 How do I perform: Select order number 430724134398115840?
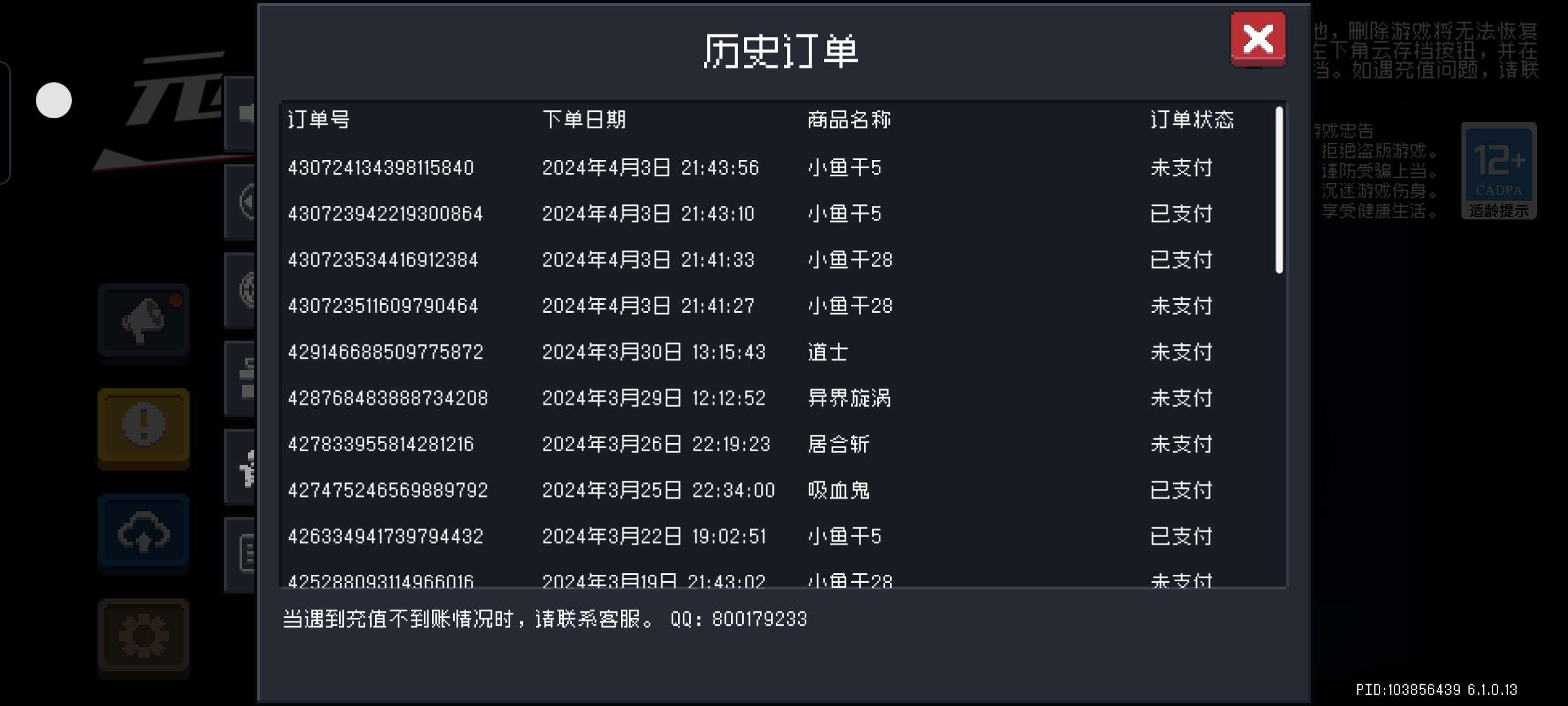point(381,167)
